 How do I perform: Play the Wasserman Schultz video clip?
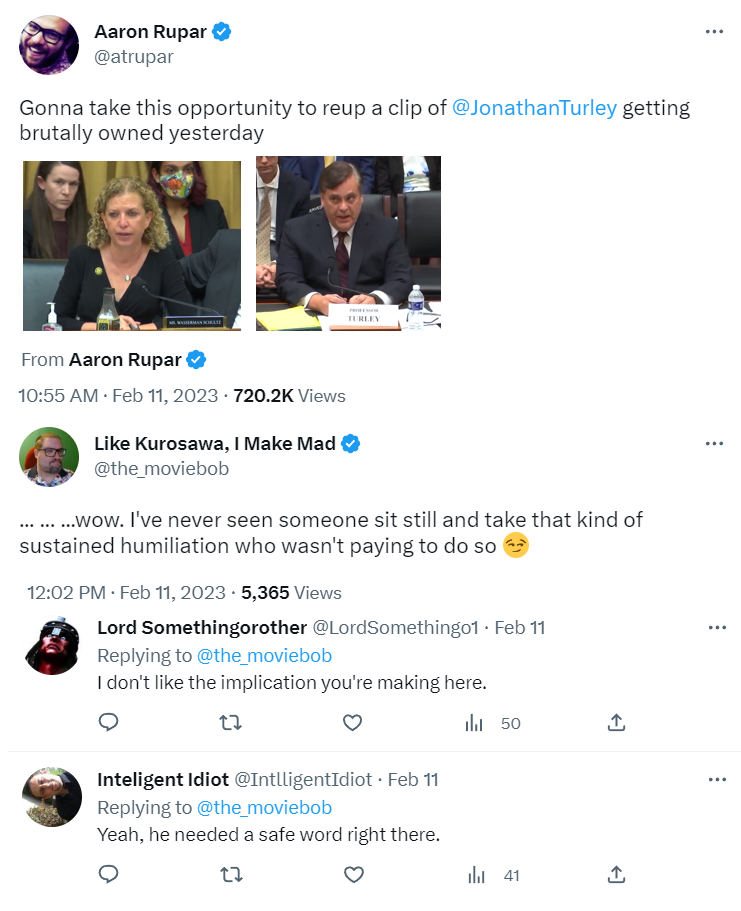(132, 245)
